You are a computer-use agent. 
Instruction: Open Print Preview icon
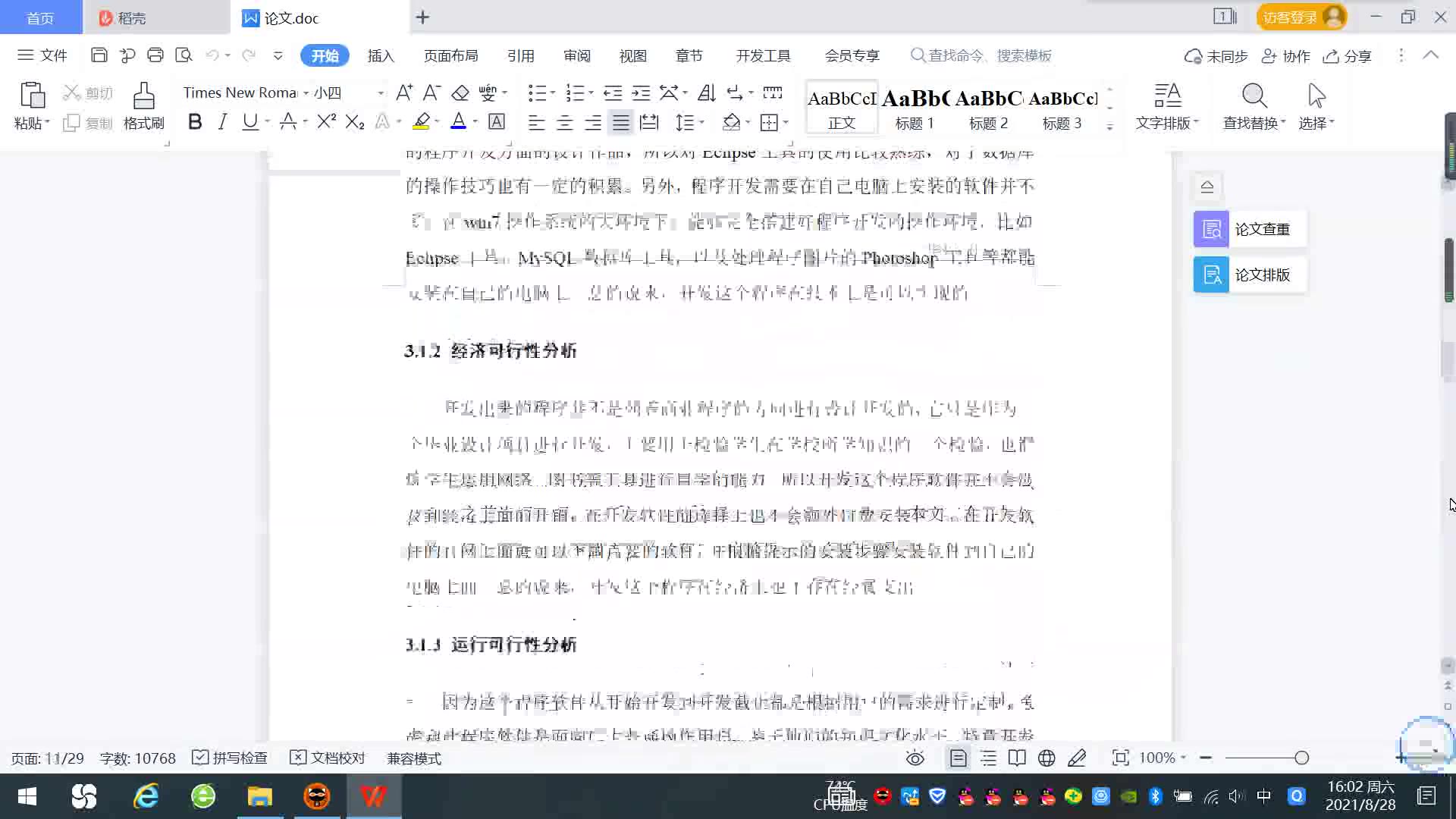coord(184,55)
